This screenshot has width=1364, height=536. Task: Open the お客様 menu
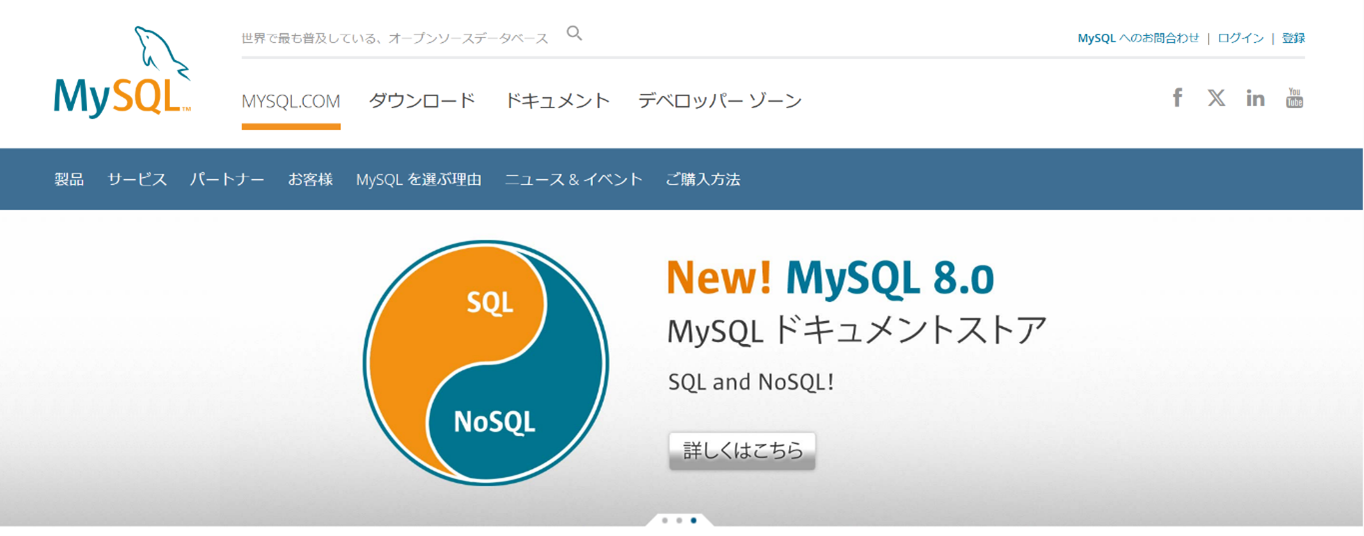310,179
